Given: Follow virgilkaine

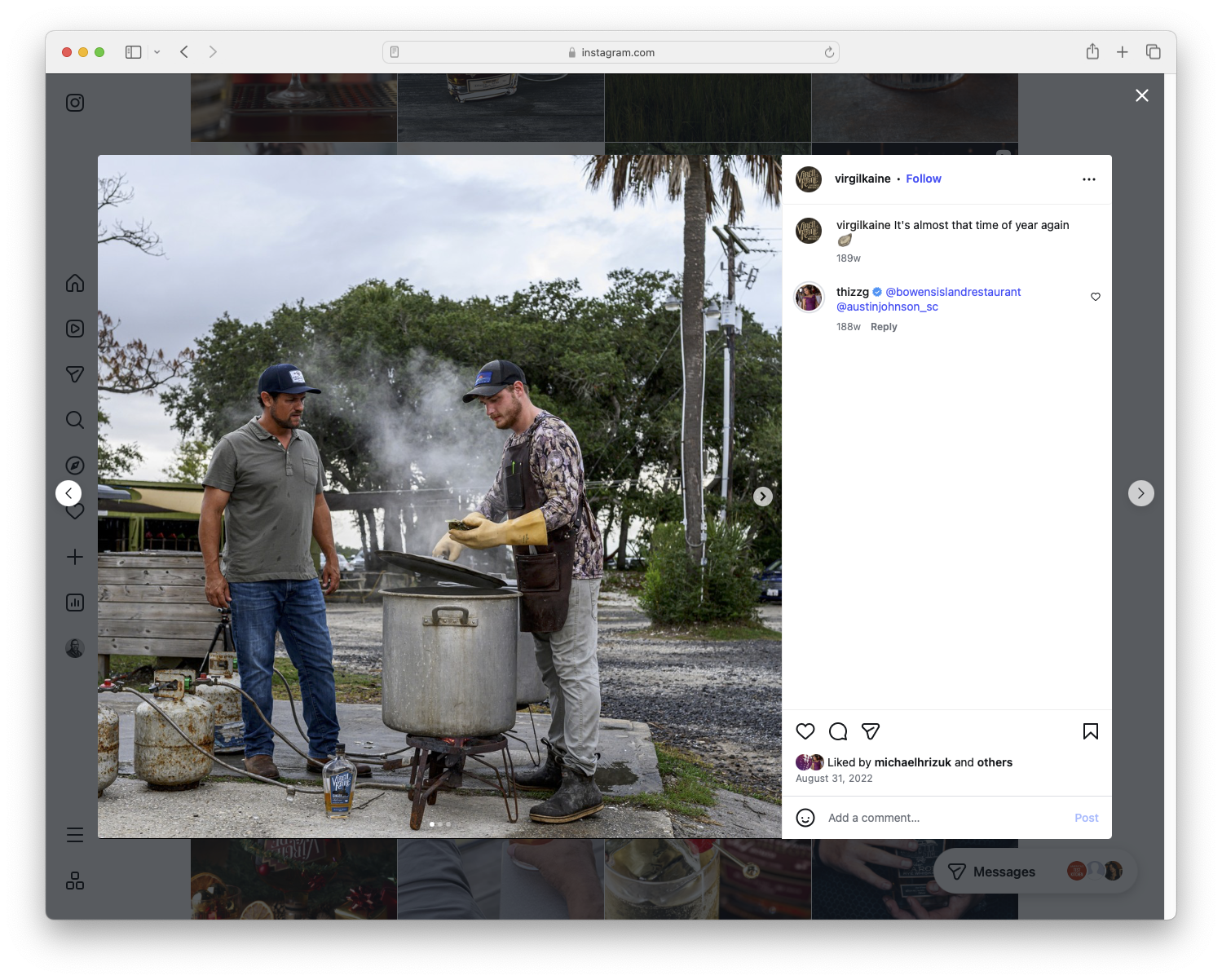Looking at the screenshot, I should [923, 179].
